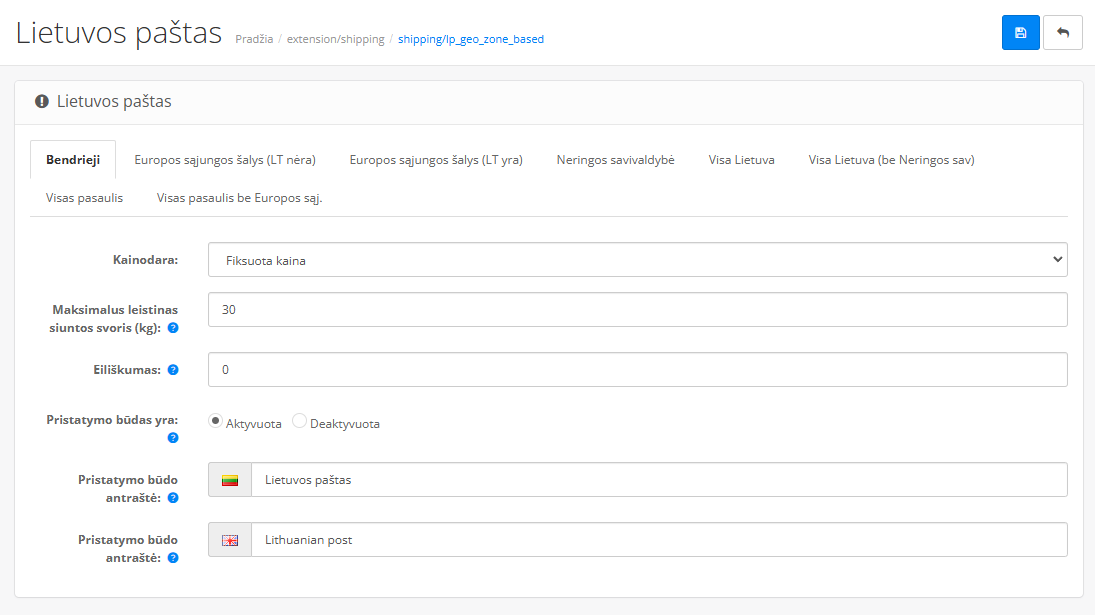Click help icon next to Eiliškumas label
The height and width of the screenshot is (615, 1095).
pos(173,370)
